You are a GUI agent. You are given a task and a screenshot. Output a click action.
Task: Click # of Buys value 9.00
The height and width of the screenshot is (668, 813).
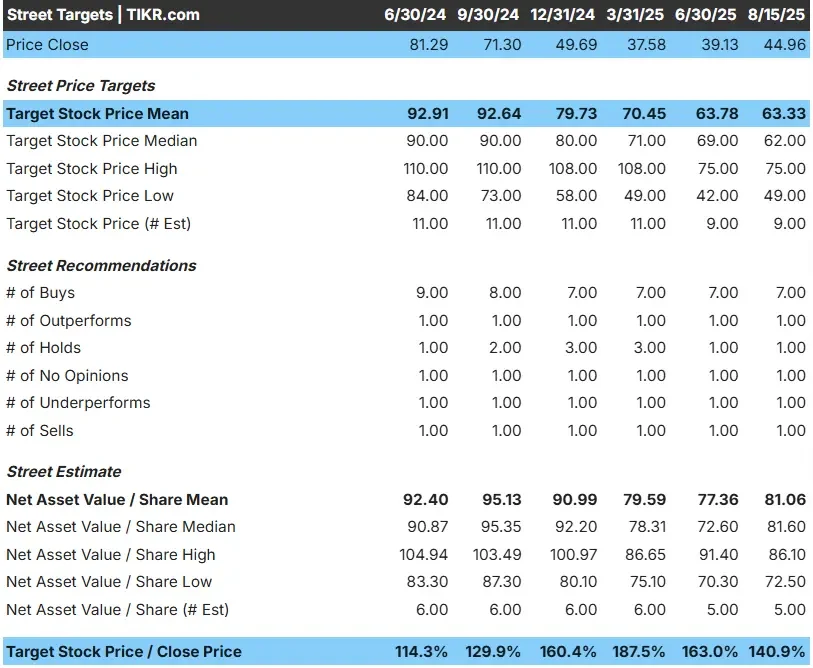click(432, 293)
